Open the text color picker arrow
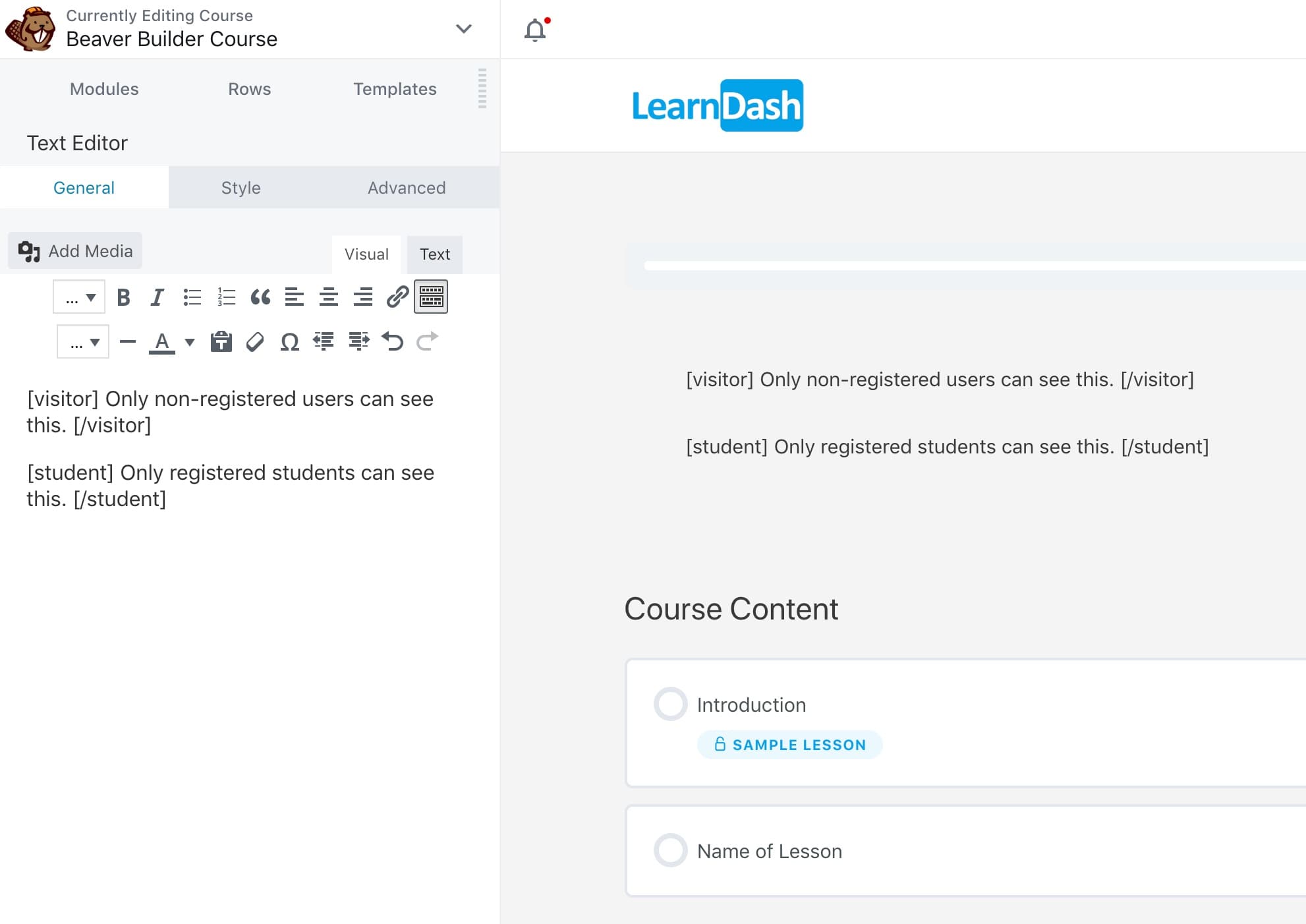 point(190,342)
